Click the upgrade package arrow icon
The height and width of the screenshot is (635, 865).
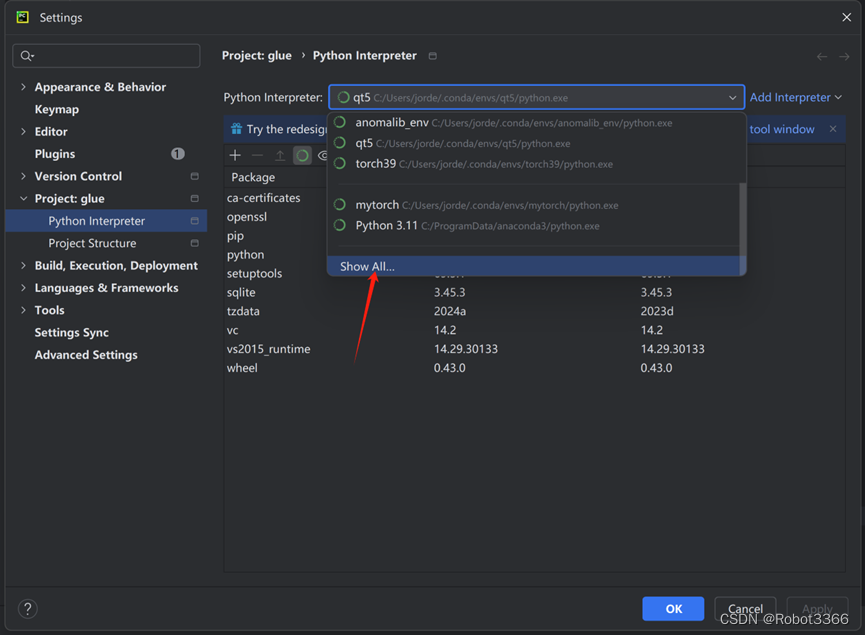280,155
